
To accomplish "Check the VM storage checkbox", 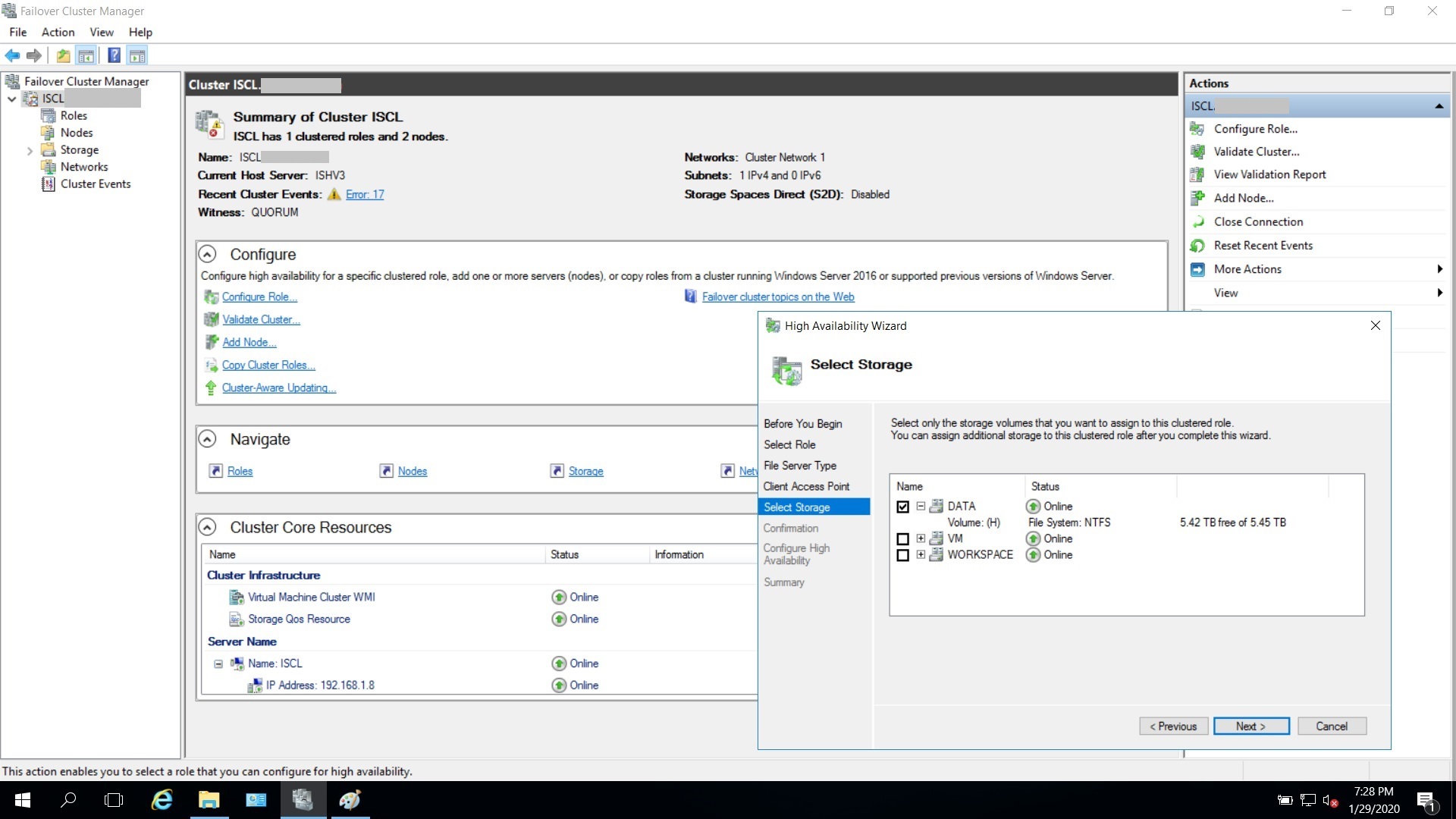I will [x=902, y=539].
